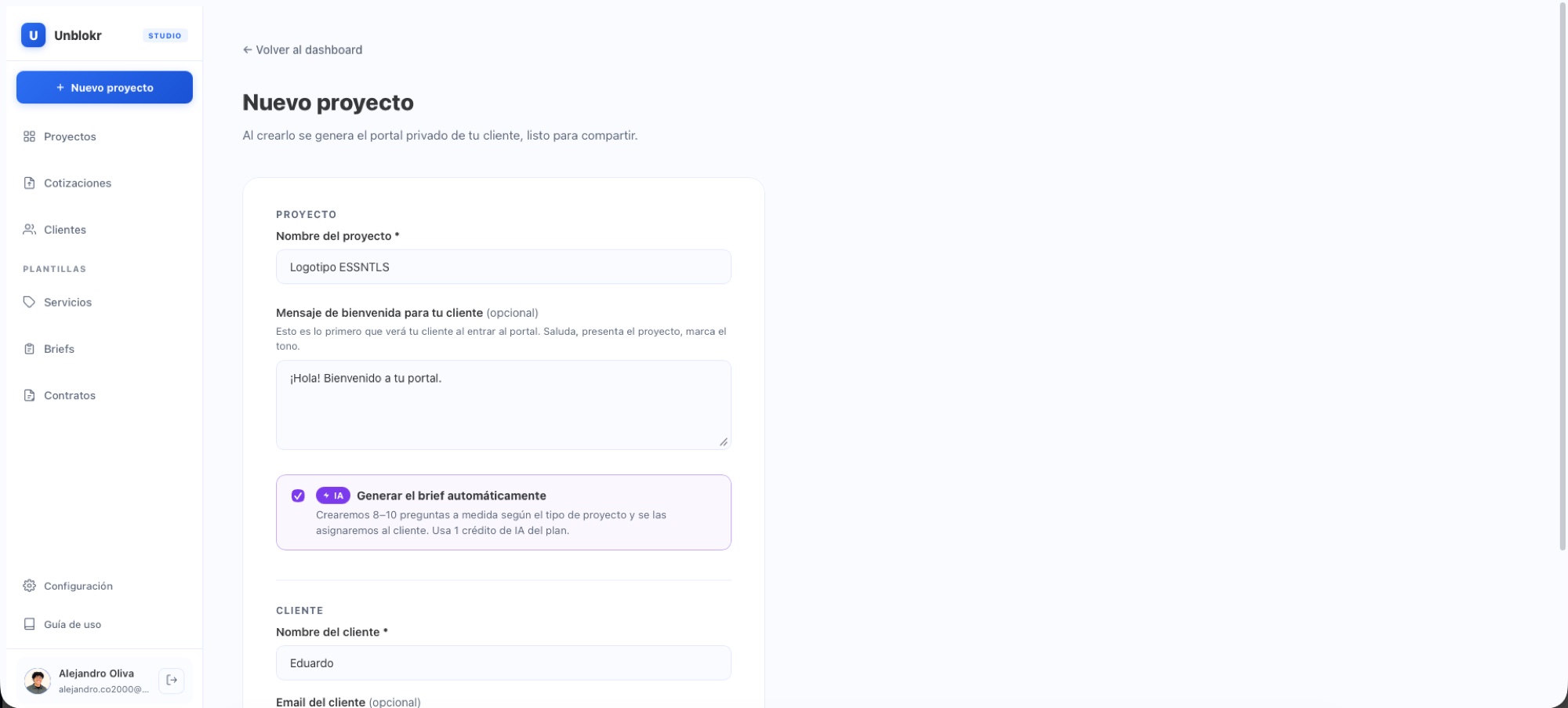The image size is (1568, 708).
Task: Click inside the Nombre del proyecto field
Action: 503,267
